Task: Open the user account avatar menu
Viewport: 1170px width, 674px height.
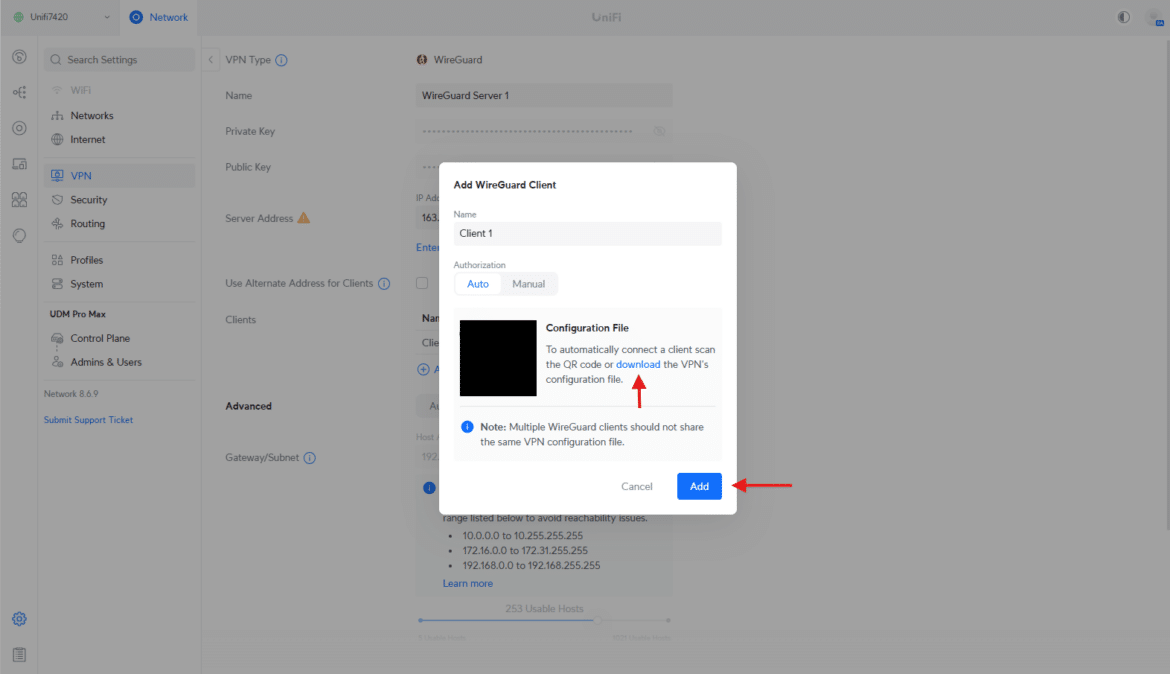Action: tap(1154, 17)
